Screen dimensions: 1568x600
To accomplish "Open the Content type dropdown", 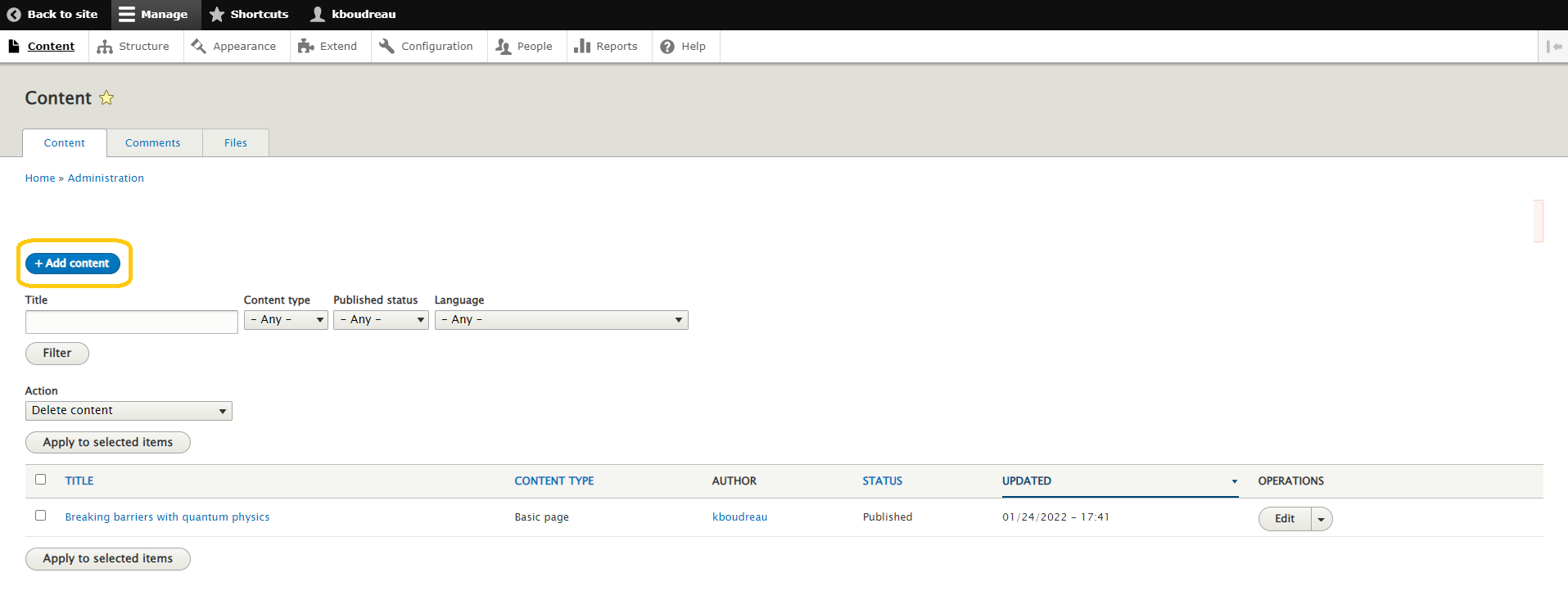I will pos(286,320).
